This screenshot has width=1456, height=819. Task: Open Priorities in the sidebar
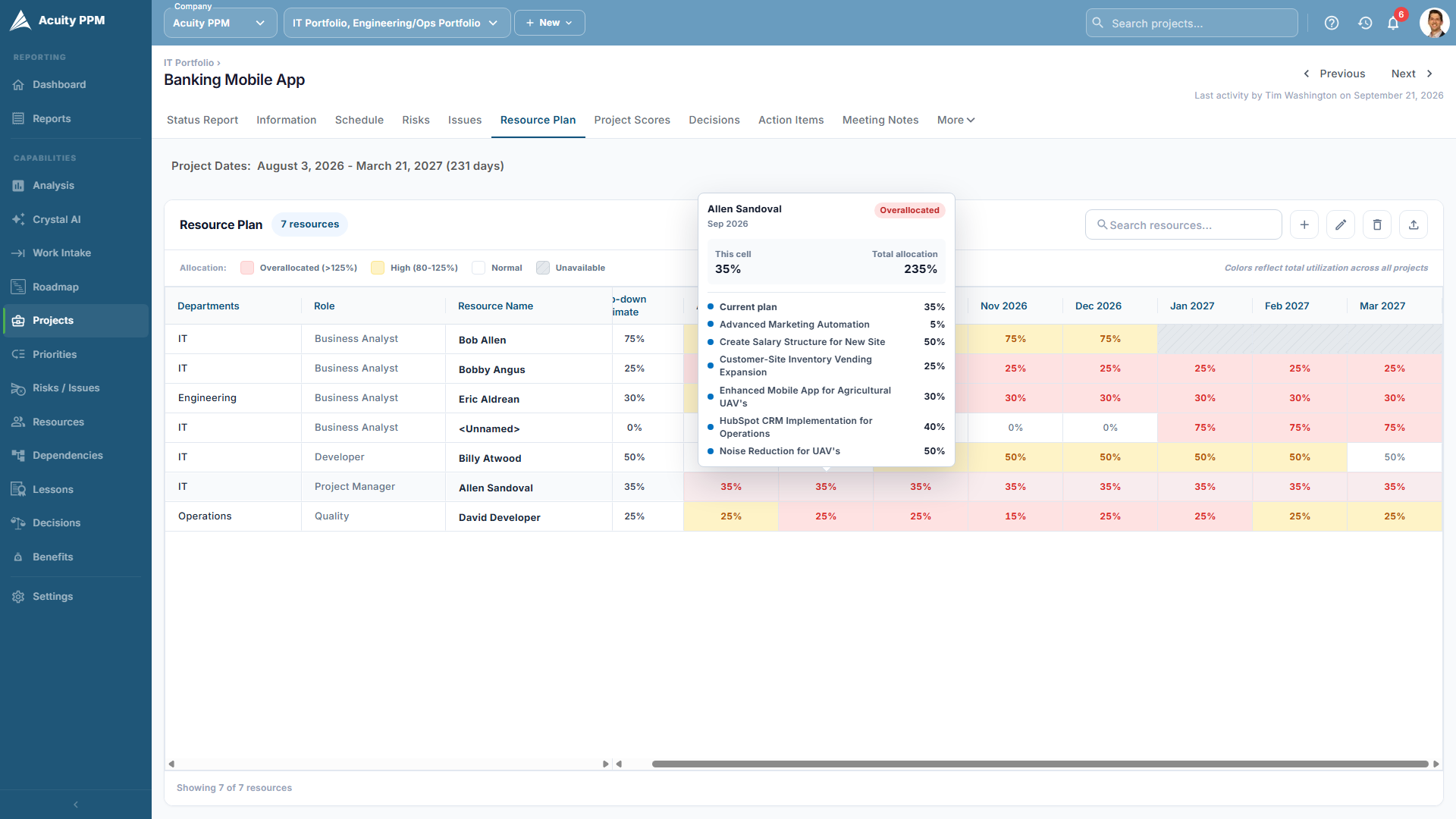[76, 355]
